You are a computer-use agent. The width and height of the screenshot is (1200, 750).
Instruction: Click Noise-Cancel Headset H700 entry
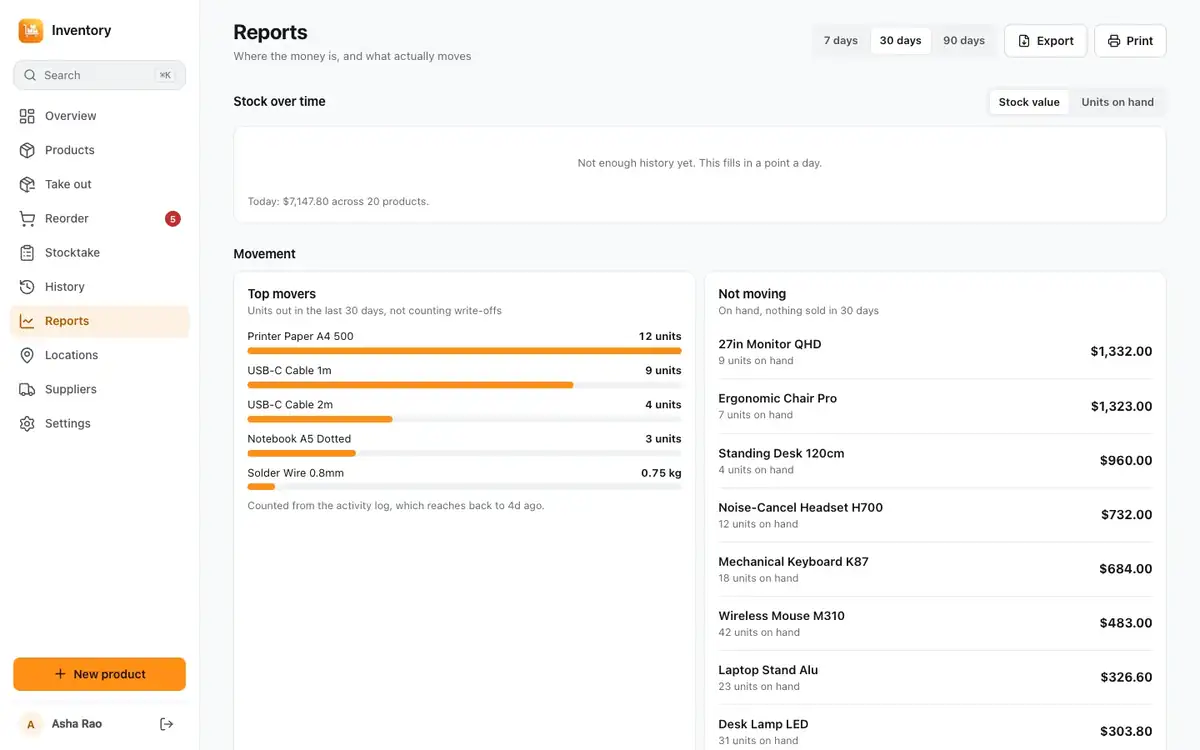point(935,515)
